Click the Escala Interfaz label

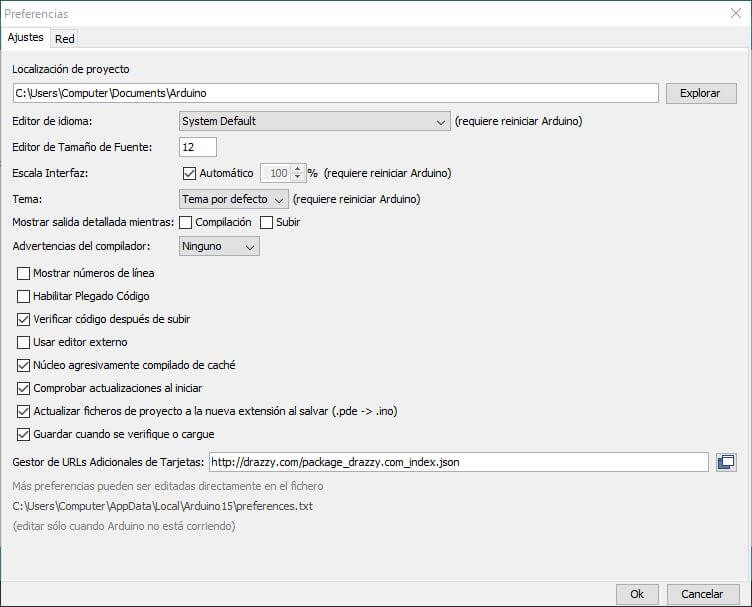tap(50, 173)
